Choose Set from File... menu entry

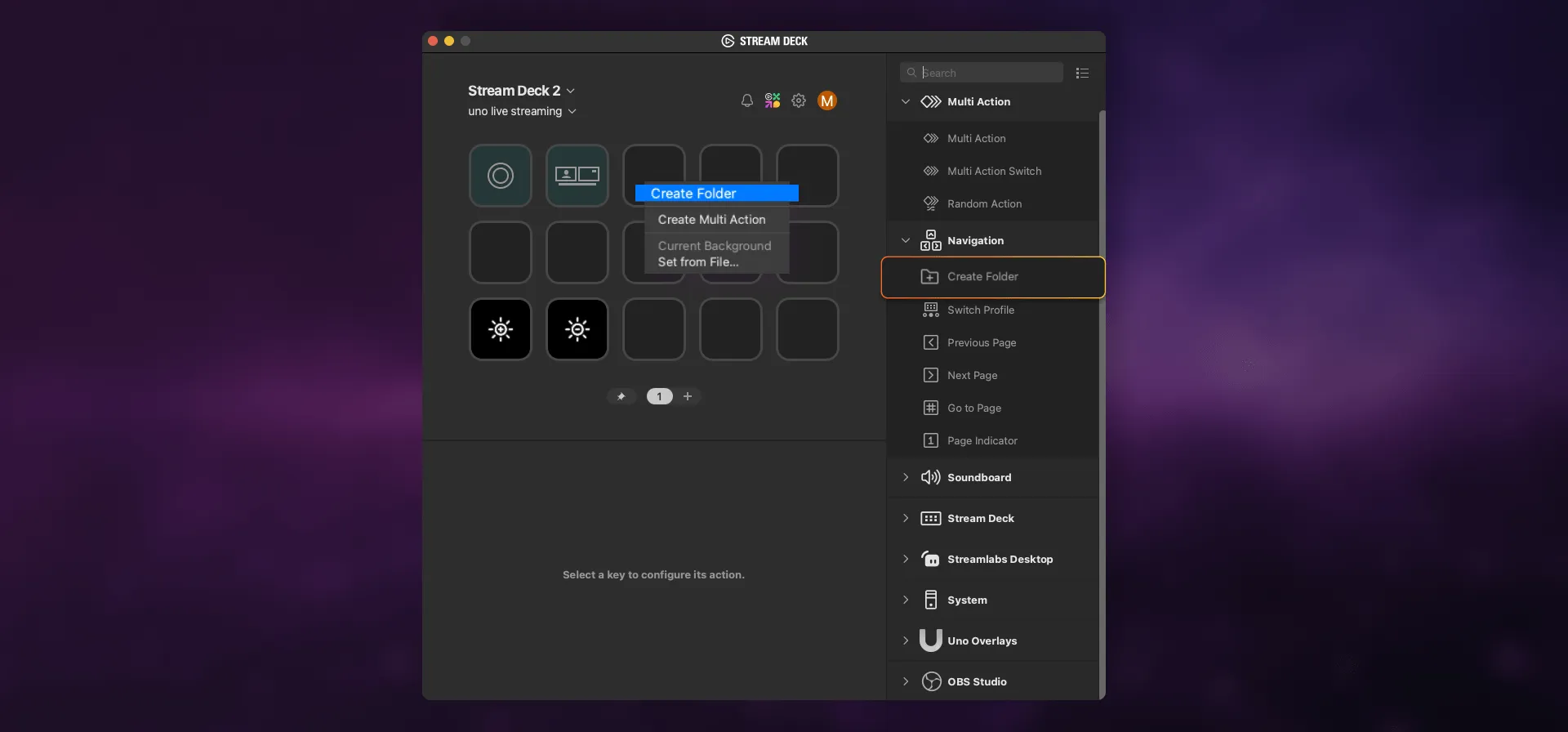click(x=717, y=262)
